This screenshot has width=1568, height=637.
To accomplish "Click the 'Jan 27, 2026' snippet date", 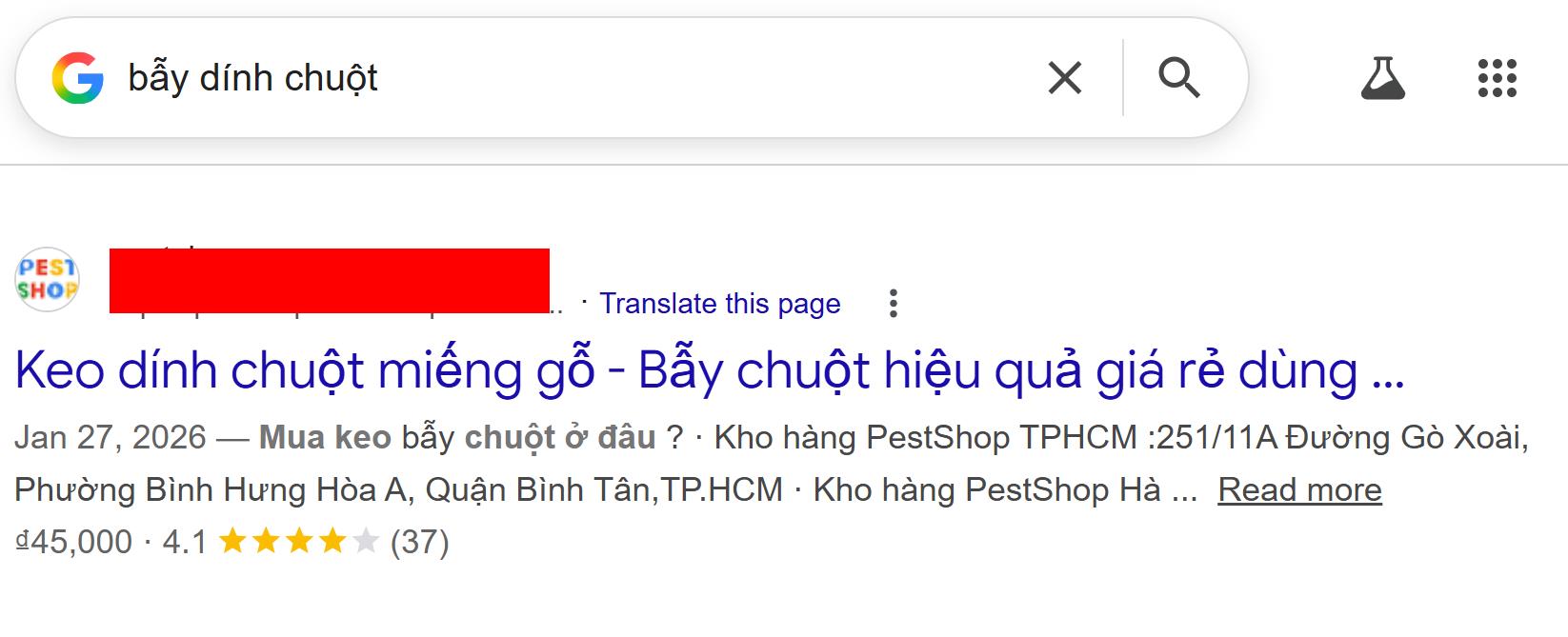I will coord(110,437).
